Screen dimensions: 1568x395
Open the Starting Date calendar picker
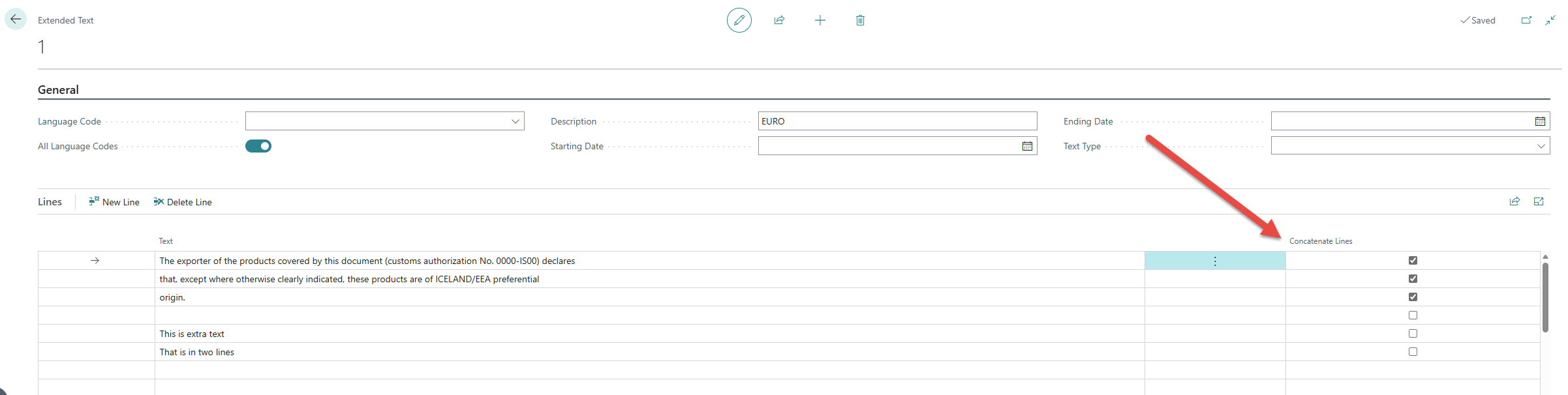click(x=1027, y=146)
